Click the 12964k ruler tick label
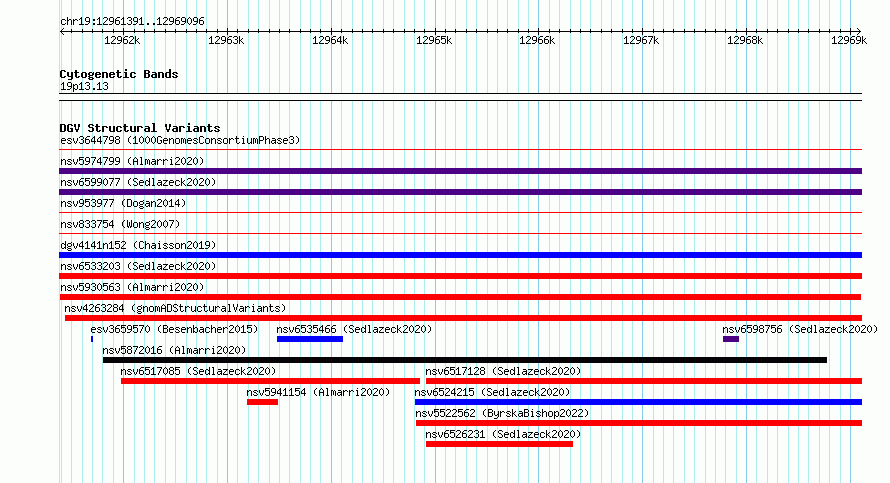Image resolution: width=890 pixels, height=483 pixels. click(330, 40)
